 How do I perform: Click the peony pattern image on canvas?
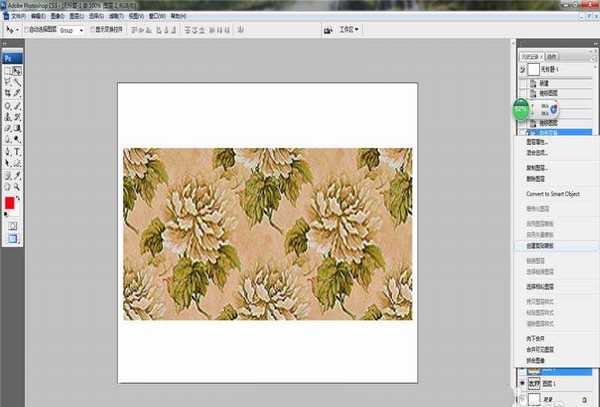[267, 234]
